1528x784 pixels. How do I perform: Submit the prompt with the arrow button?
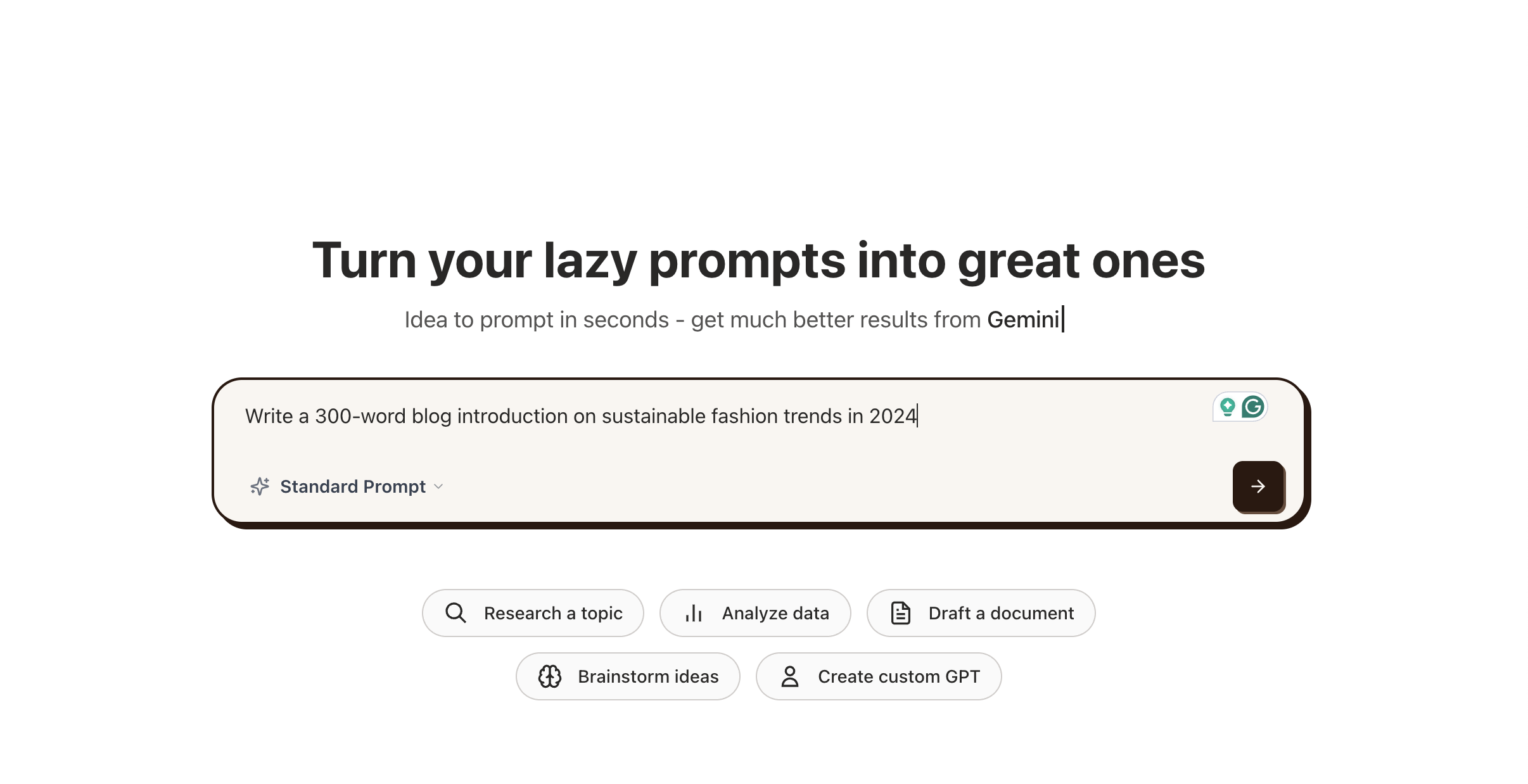pyautogui.click(x=1258, y=486)
